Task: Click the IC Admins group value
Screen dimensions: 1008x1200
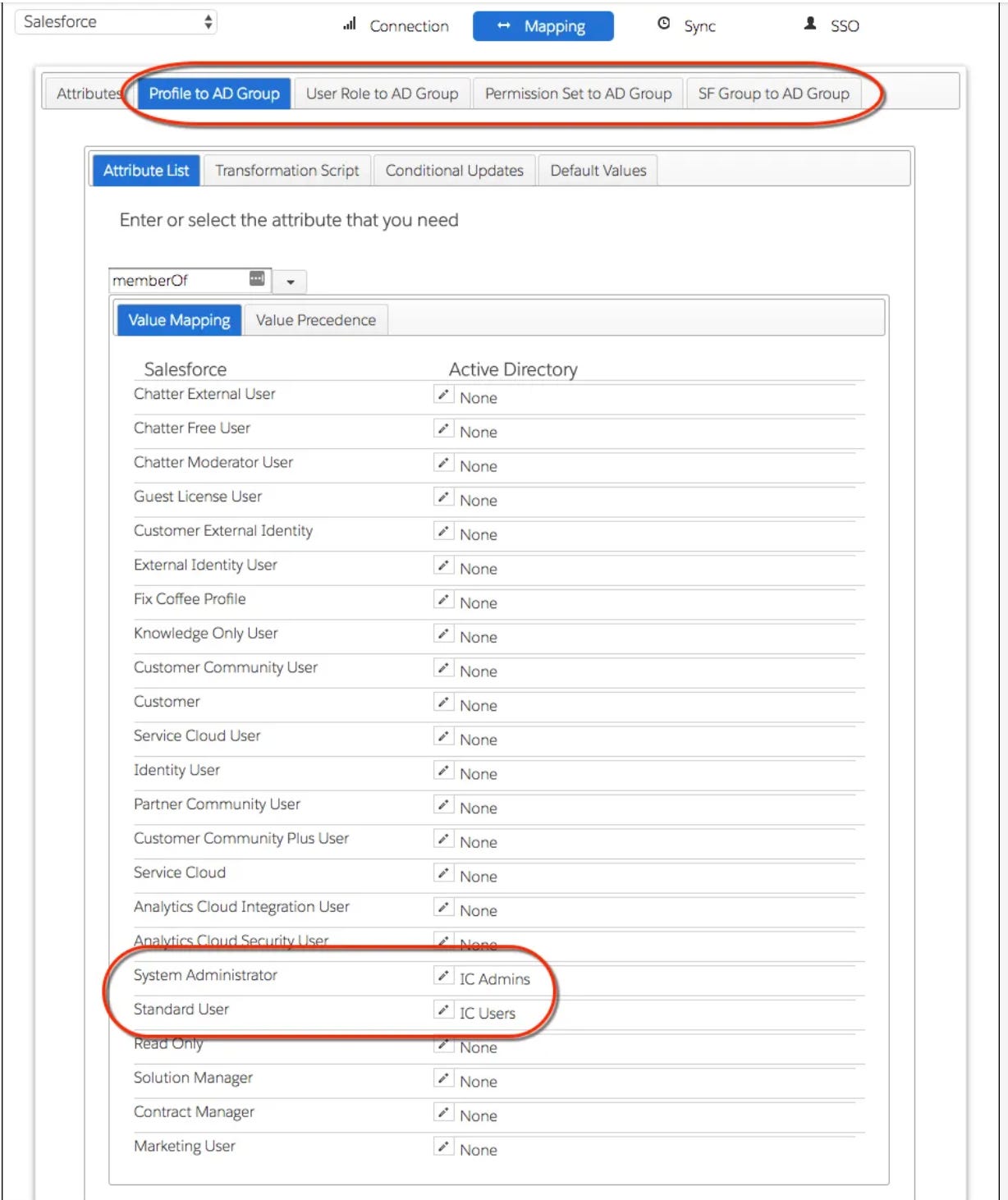Action: [x=495, y=979]
